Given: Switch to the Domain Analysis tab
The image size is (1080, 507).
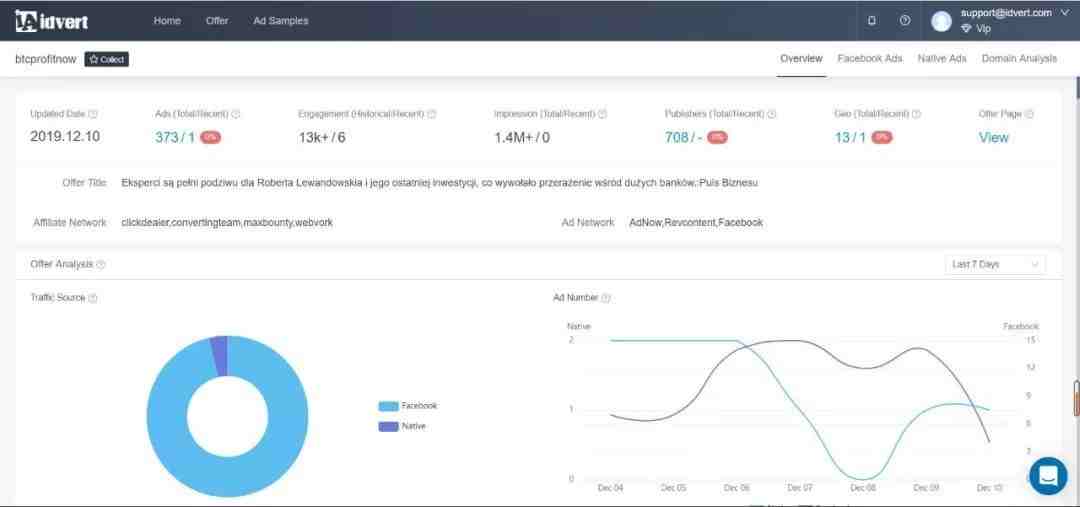Looking at the screenshot, I should click(1019, 59).
